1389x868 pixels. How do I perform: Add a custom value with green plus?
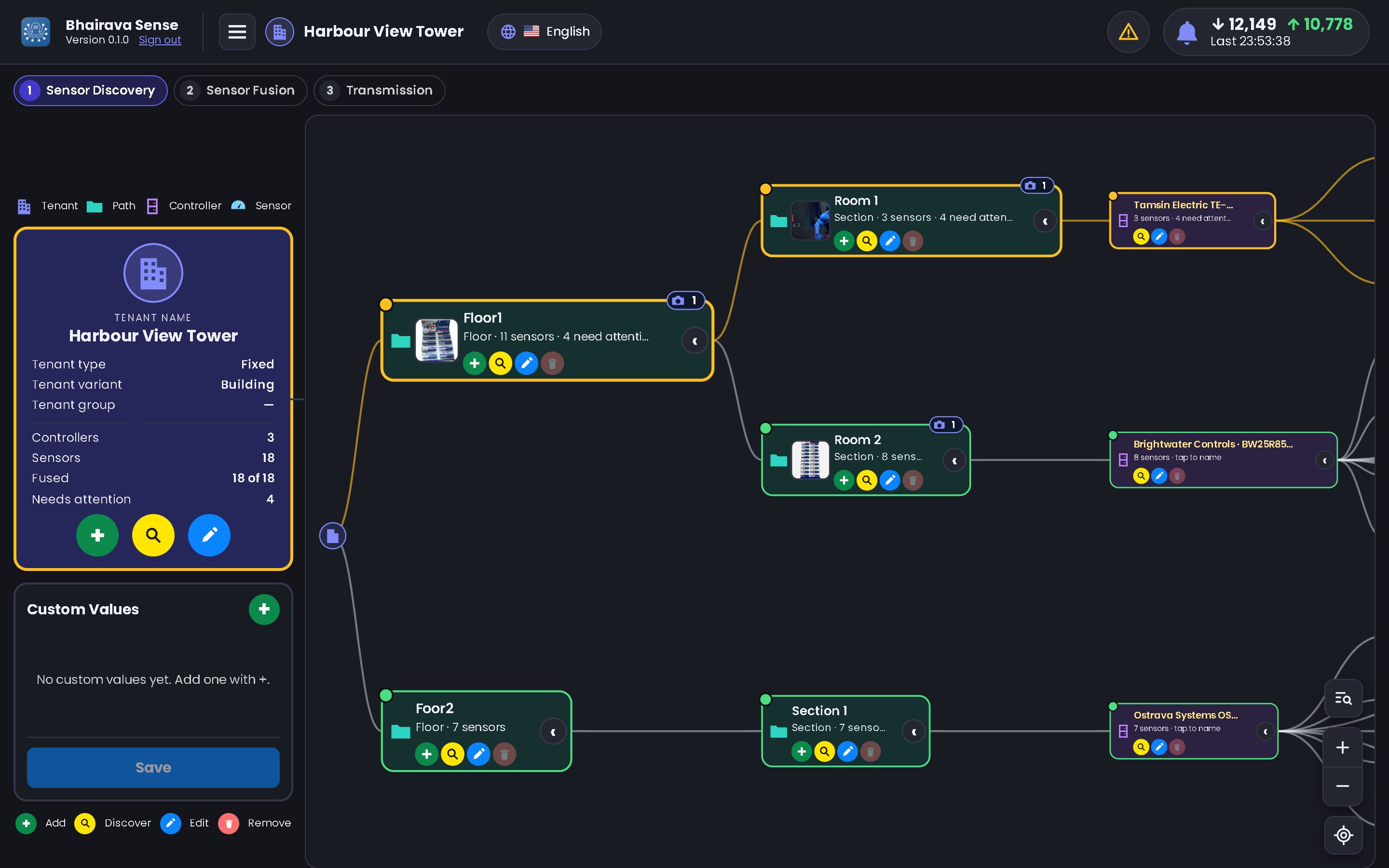point(264,609)
